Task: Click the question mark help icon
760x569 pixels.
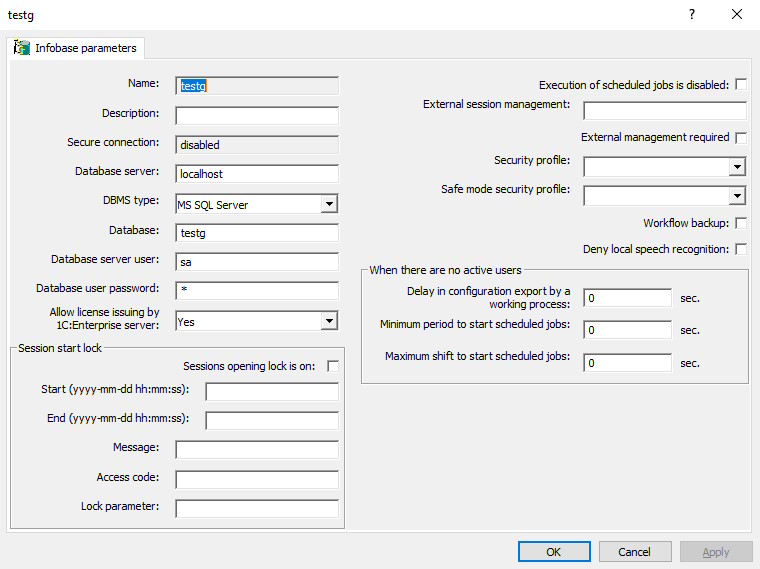Action: [x=691, y=14]
